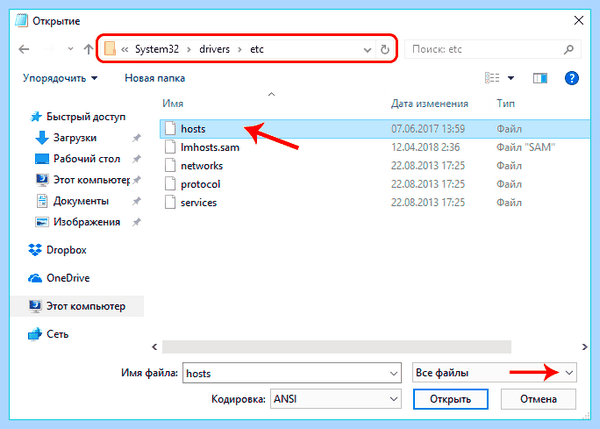Viewport: 600px width, 429px height.
Task: Sort by Дата изменения column
Action: tap(429, 104)
